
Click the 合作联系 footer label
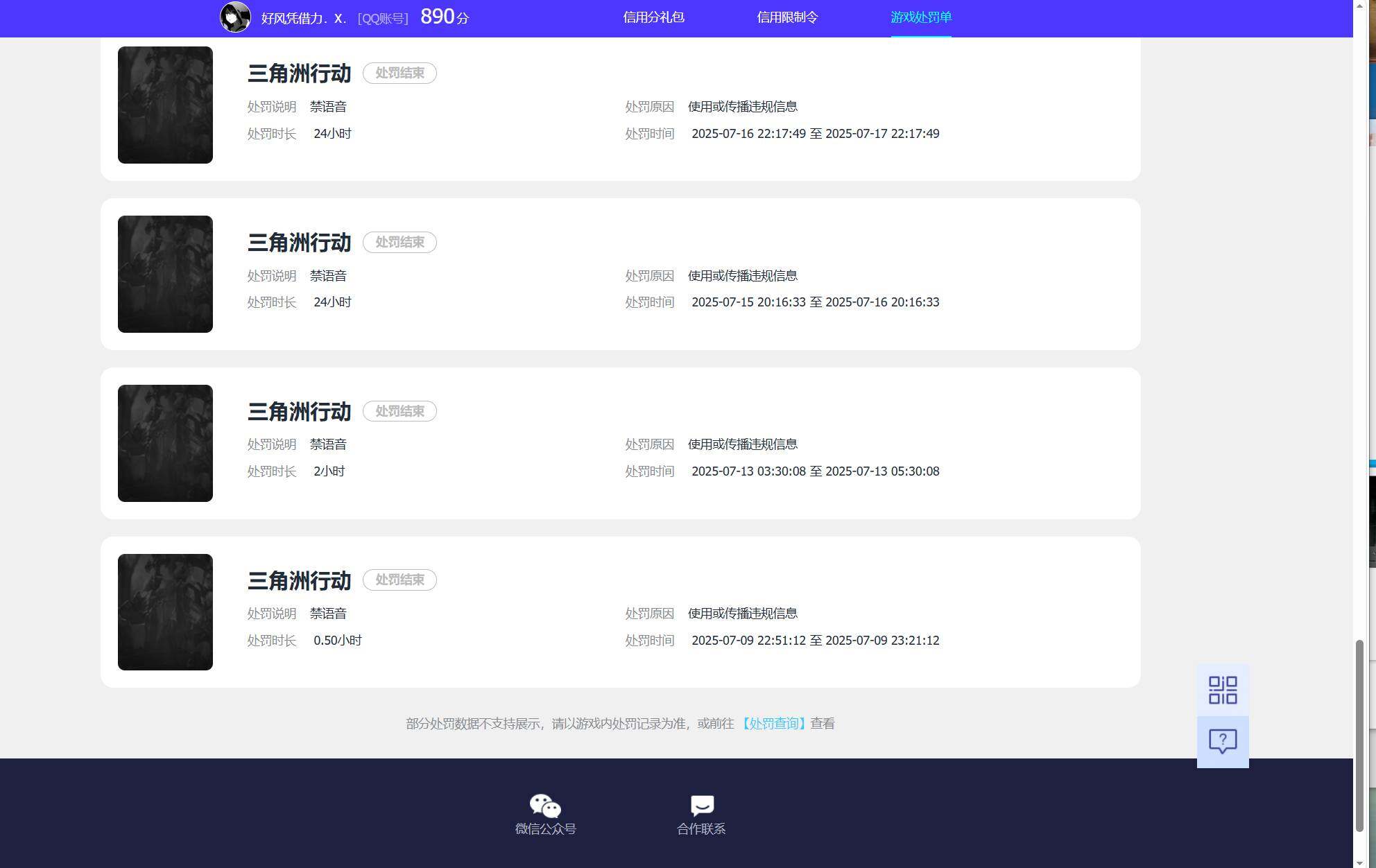click(701, 829)
